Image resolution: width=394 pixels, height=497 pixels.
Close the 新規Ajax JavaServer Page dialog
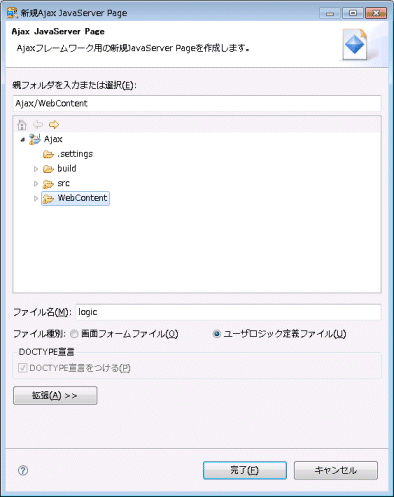click(x=376, y=13)
